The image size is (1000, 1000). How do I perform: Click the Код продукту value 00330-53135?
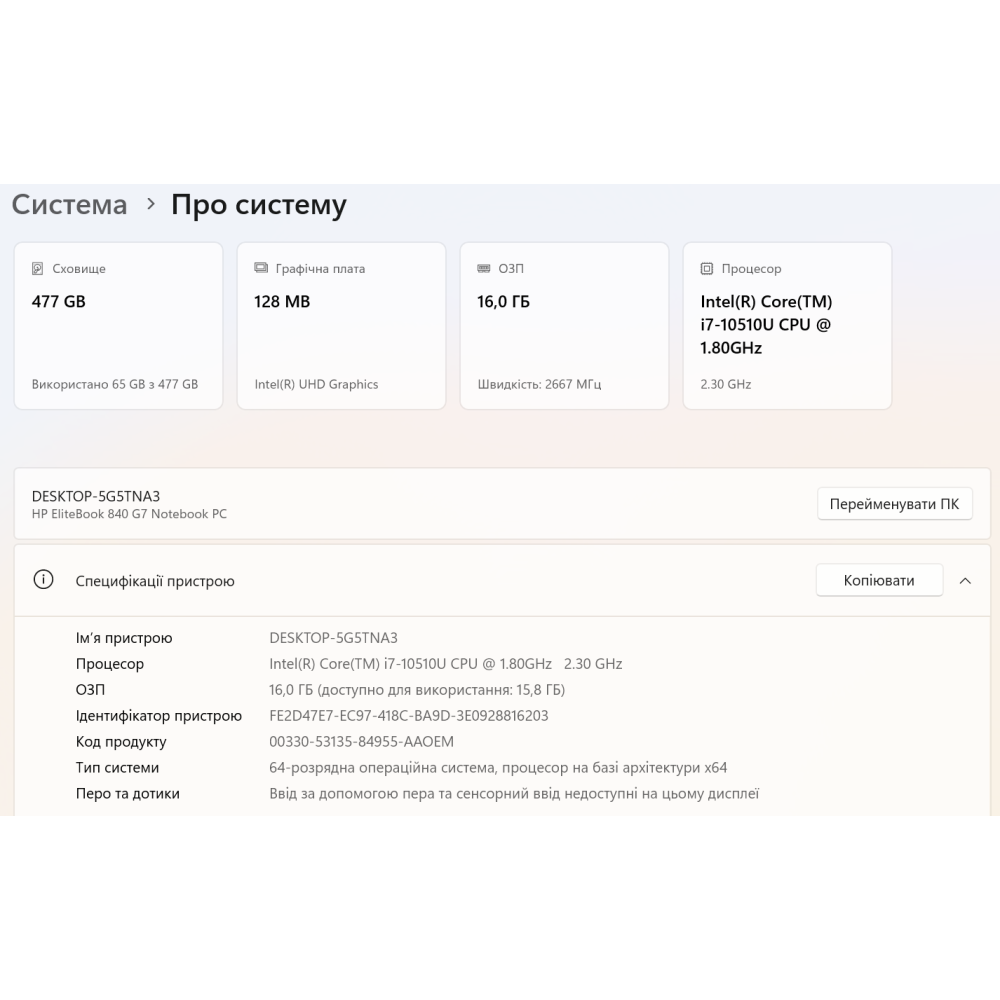pyautogui.click(x=361, y=742)
